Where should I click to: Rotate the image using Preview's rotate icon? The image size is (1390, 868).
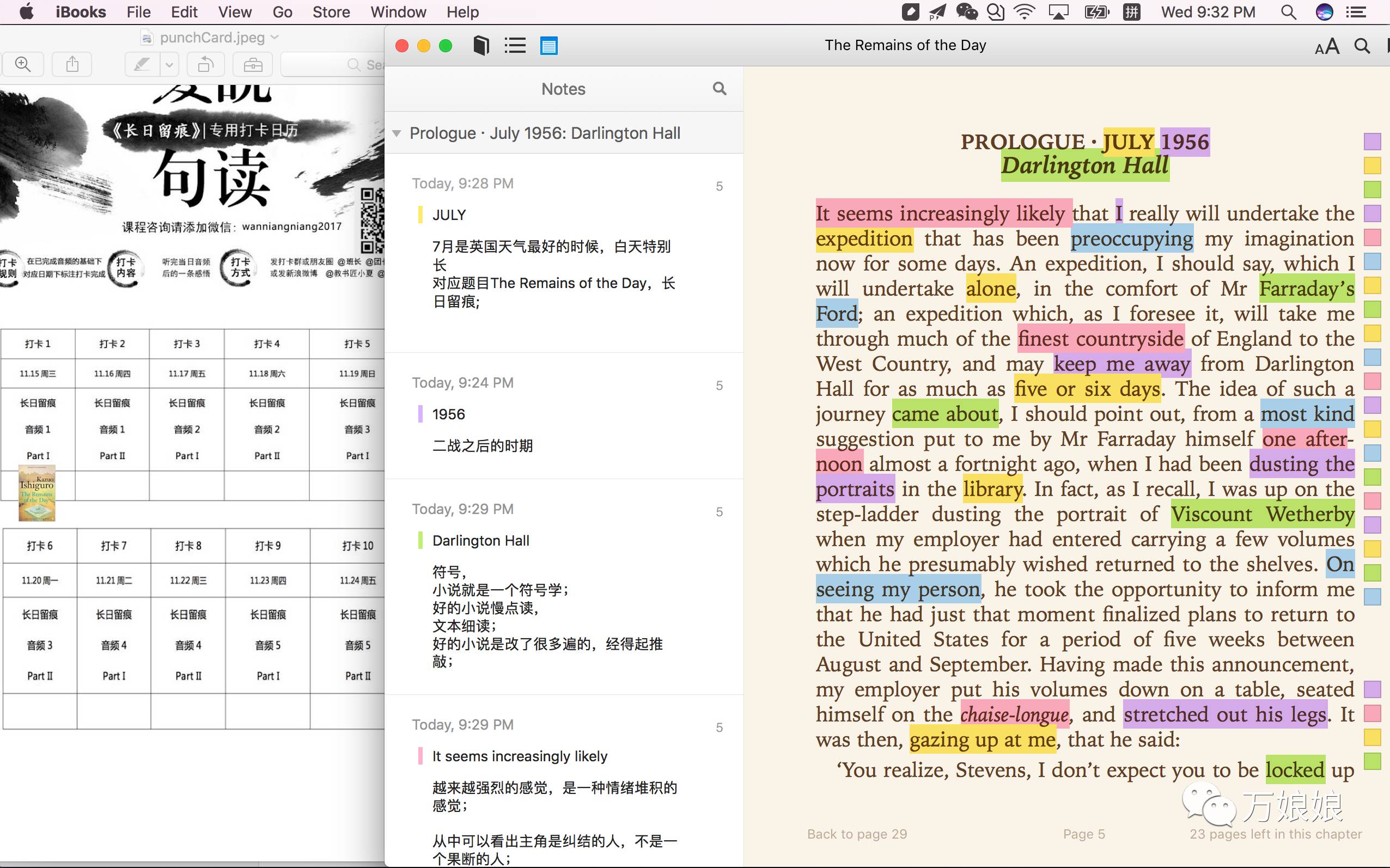click(205, 64)
